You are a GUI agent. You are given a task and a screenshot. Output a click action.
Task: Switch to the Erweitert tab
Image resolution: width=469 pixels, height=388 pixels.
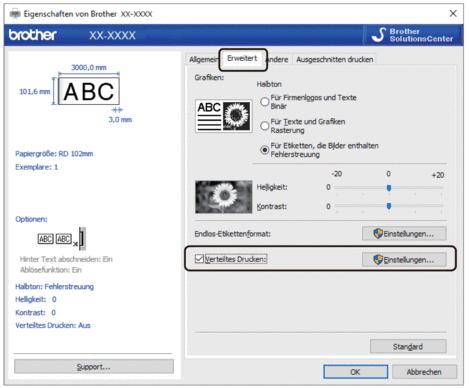[242, 58]
